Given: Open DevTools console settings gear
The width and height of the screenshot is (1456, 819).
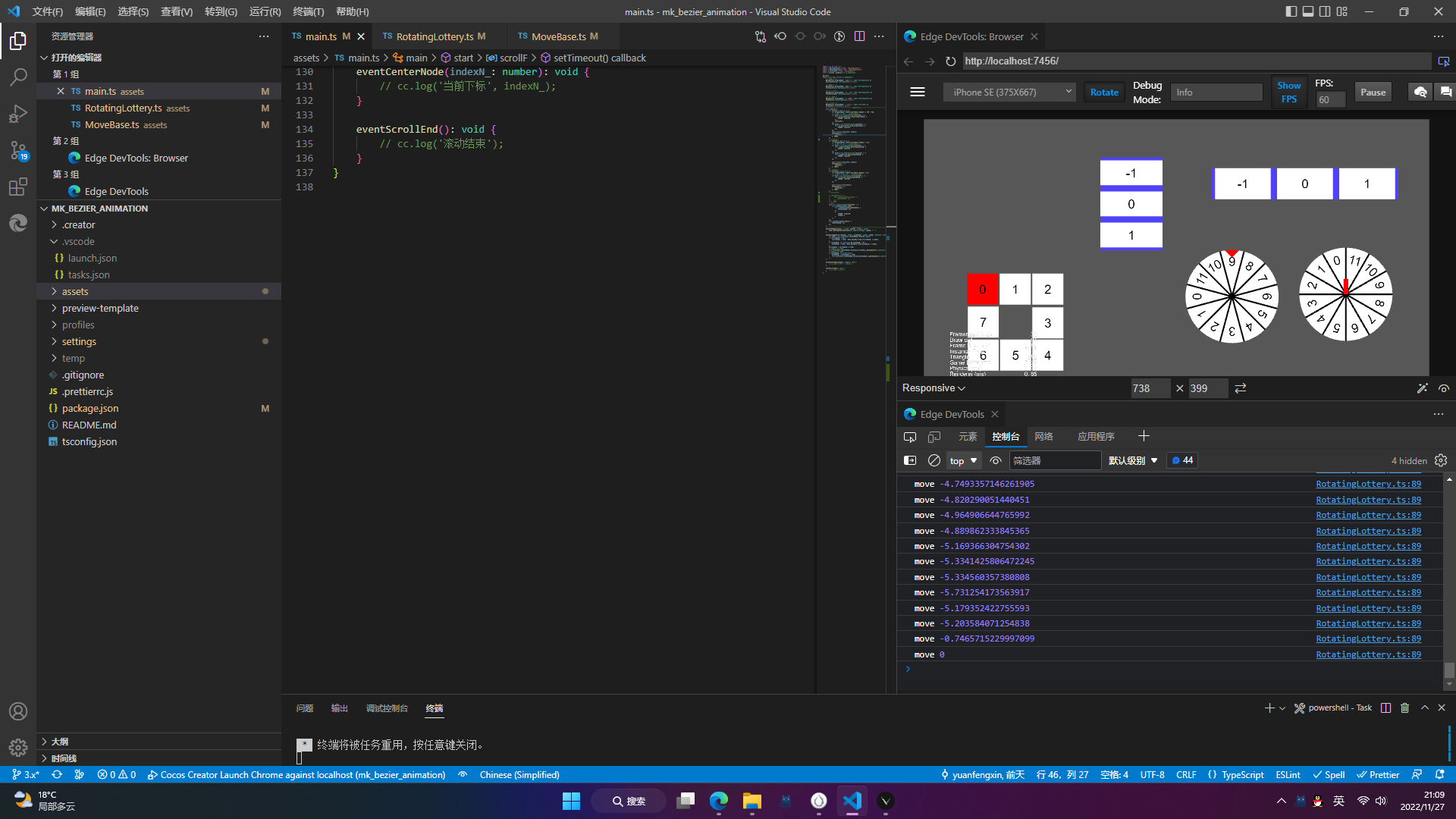Looking at the screenshot, I should tap(1441, 460).
